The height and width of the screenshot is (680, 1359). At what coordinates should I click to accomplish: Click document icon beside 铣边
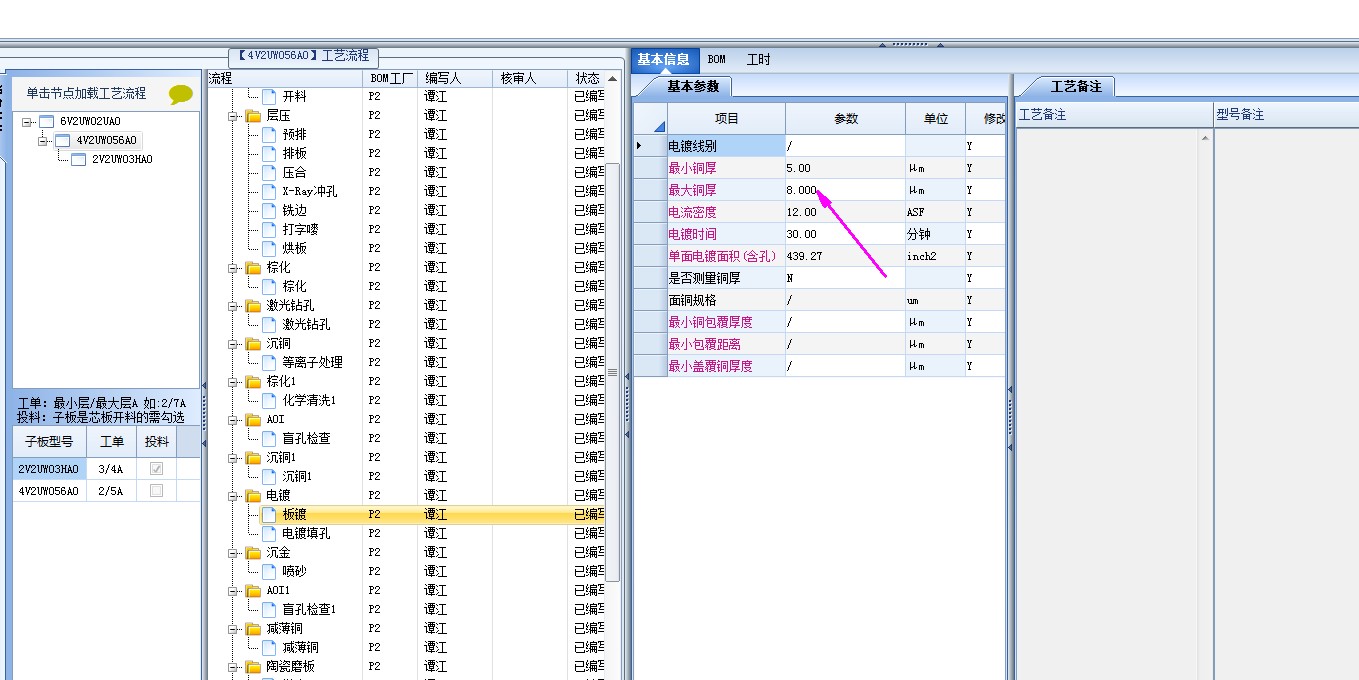[x=269, y=211]
